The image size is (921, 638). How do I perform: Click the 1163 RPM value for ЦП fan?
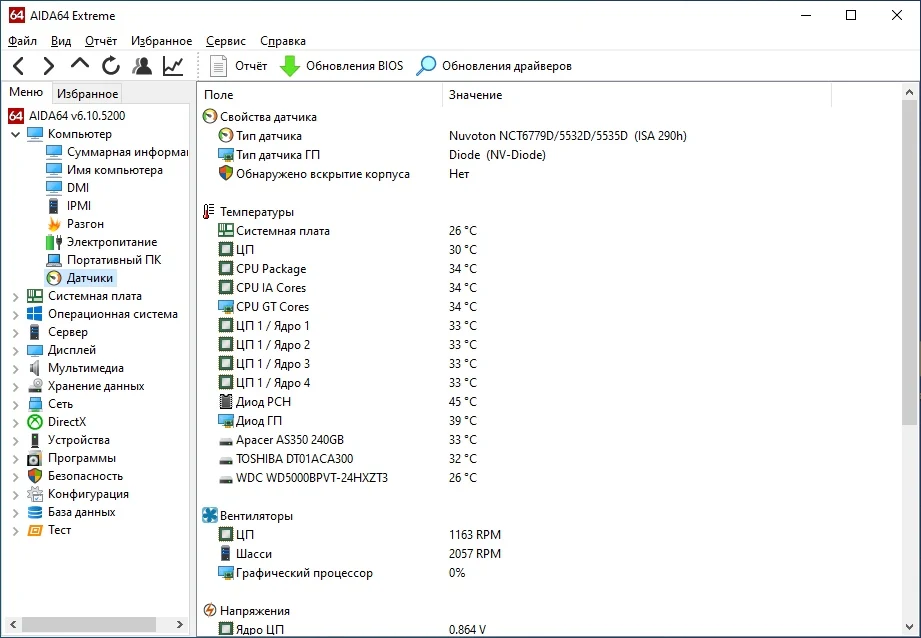pyautogui.click(x=475, y=535)
